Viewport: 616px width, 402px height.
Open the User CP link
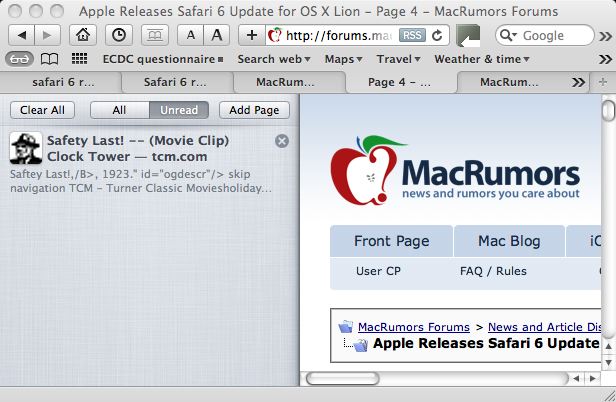pos(378,271)
